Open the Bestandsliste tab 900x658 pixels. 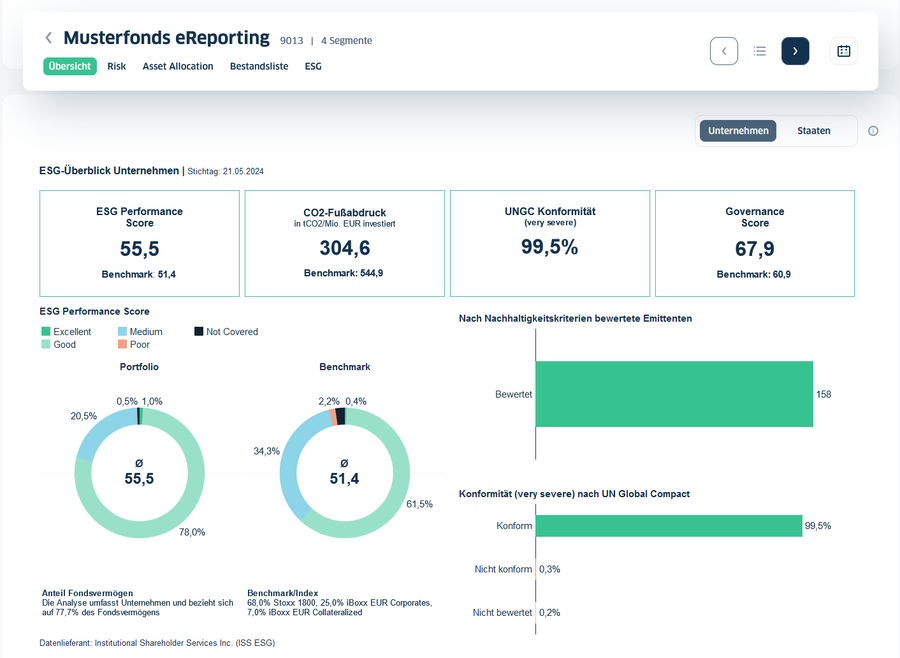point(259,67)
